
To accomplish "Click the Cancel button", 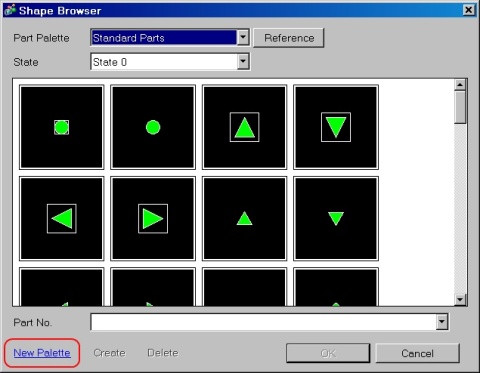I will click(417, 353).
